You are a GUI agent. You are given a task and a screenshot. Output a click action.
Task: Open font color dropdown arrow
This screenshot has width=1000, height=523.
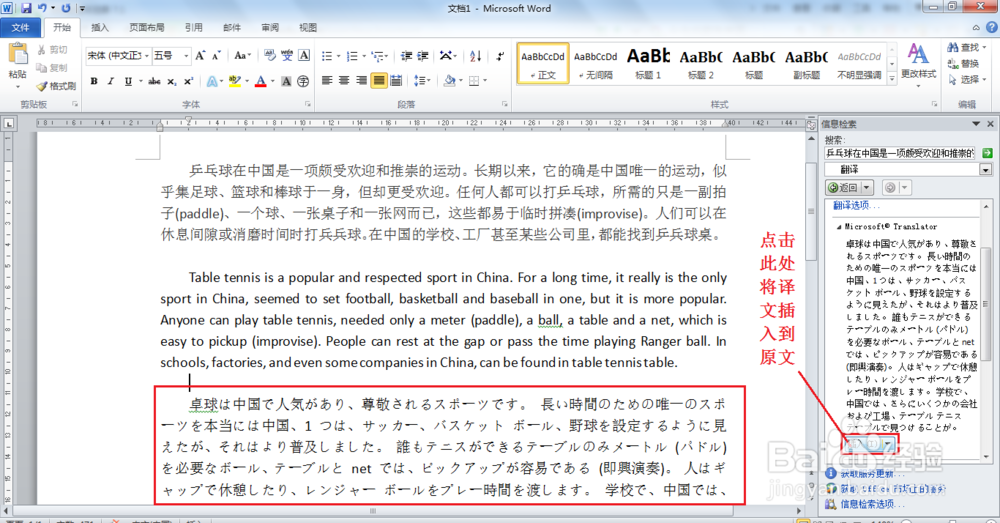tap(272, 81)
